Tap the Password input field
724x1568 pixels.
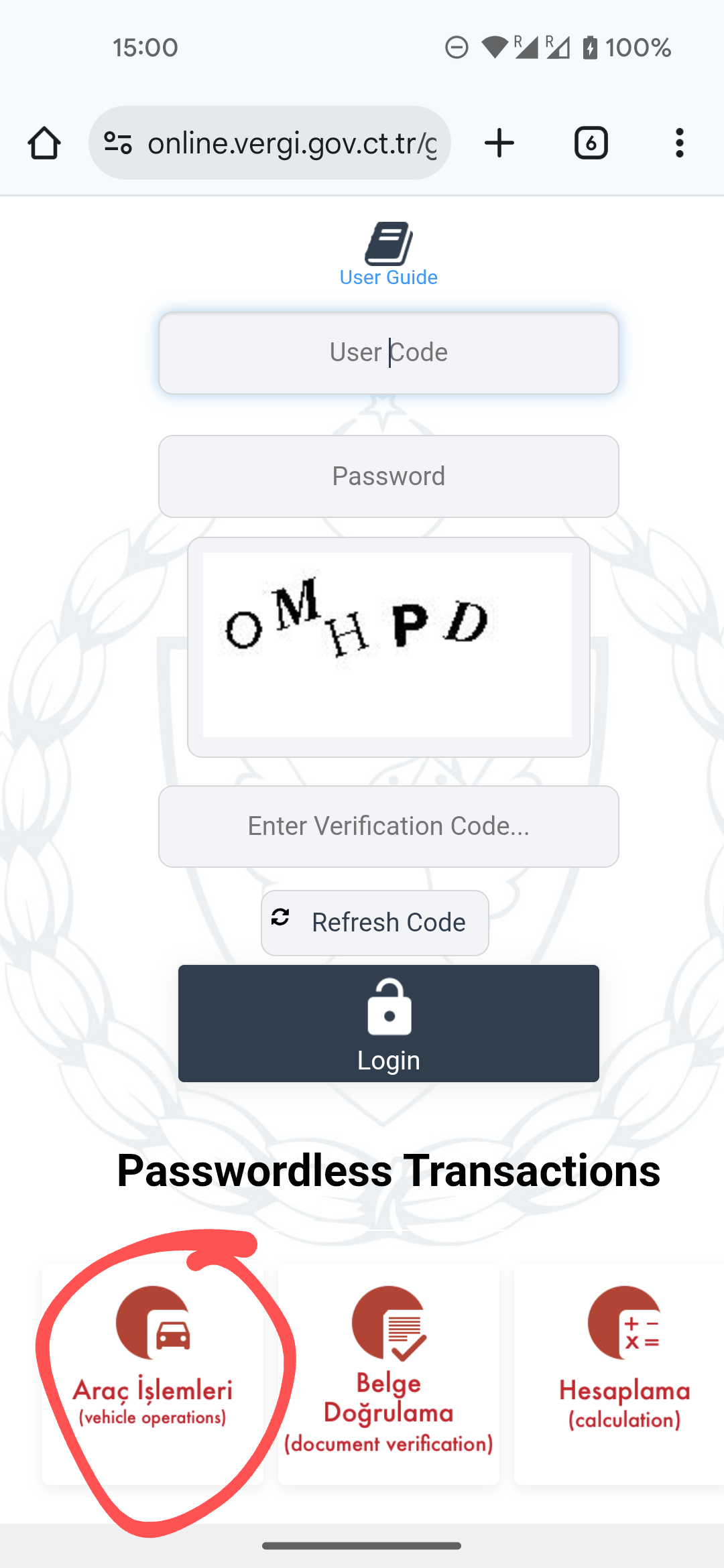(x=388, y=476)
